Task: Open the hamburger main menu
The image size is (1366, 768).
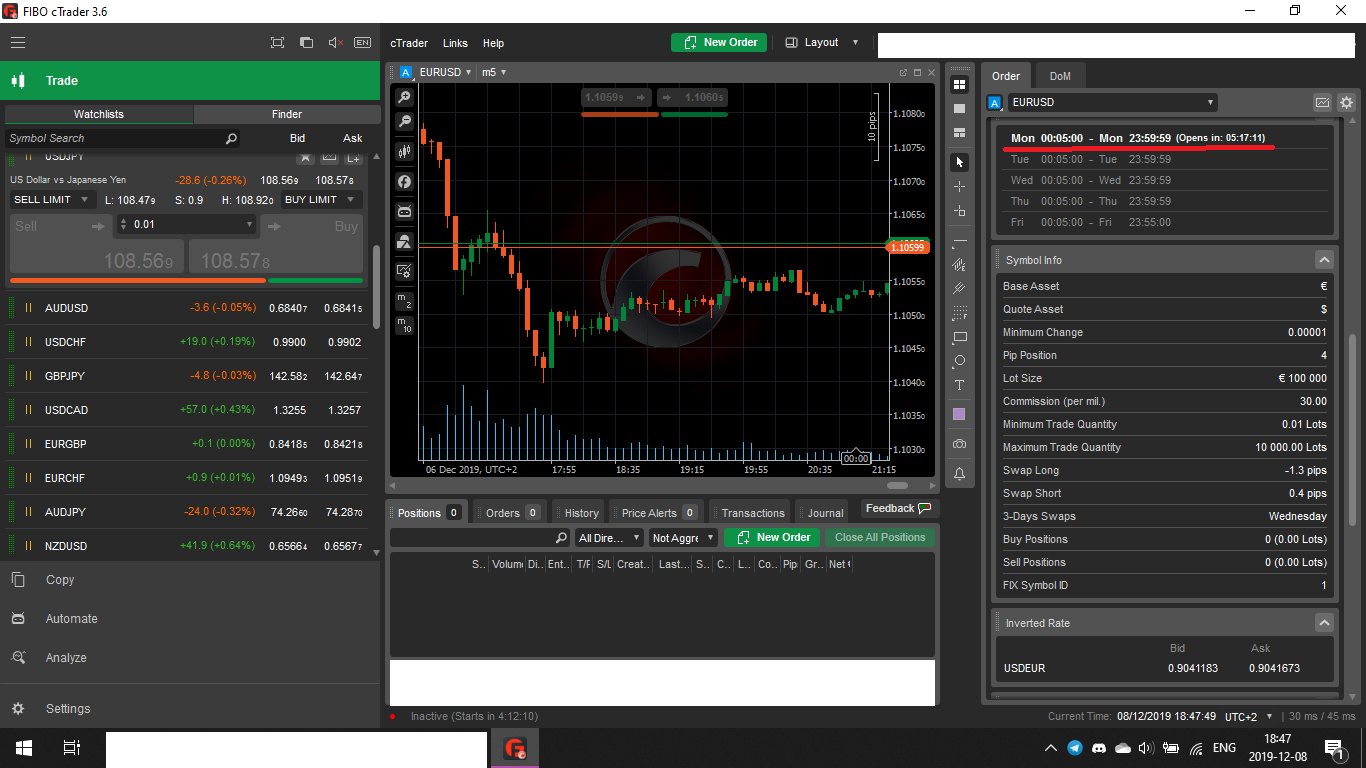Action: pos(18,43)
